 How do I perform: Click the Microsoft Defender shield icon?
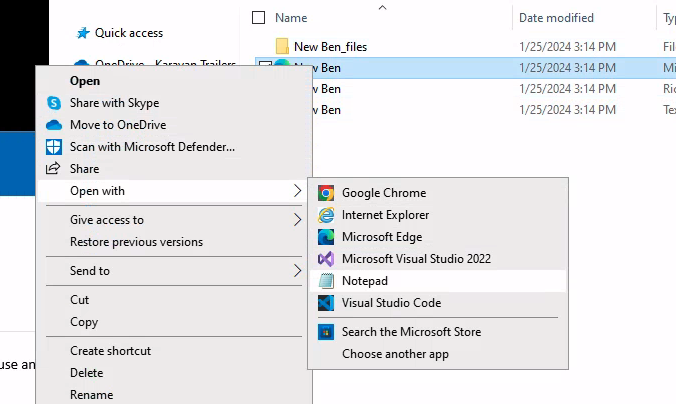54,147
